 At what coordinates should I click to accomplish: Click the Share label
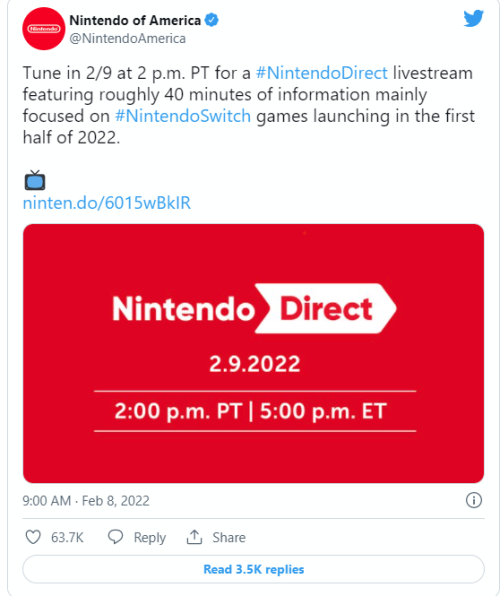coord(229,537)
